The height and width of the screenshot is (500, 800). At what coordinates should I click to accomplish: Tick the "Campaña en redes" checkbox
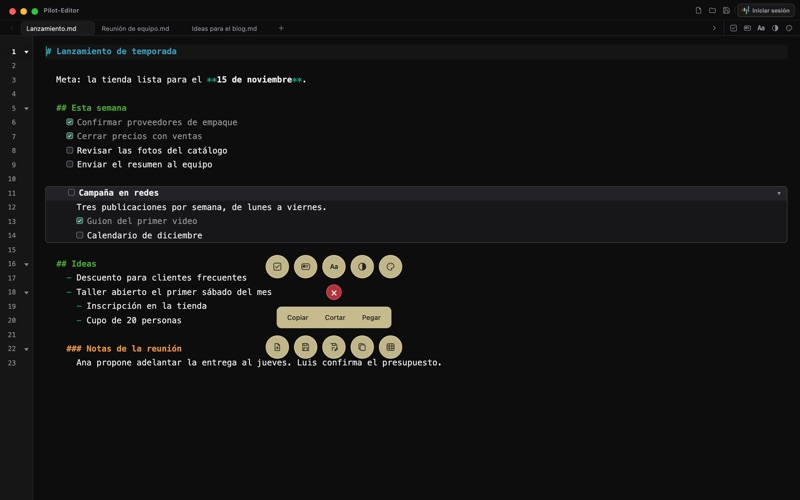[x=71, y=192]
